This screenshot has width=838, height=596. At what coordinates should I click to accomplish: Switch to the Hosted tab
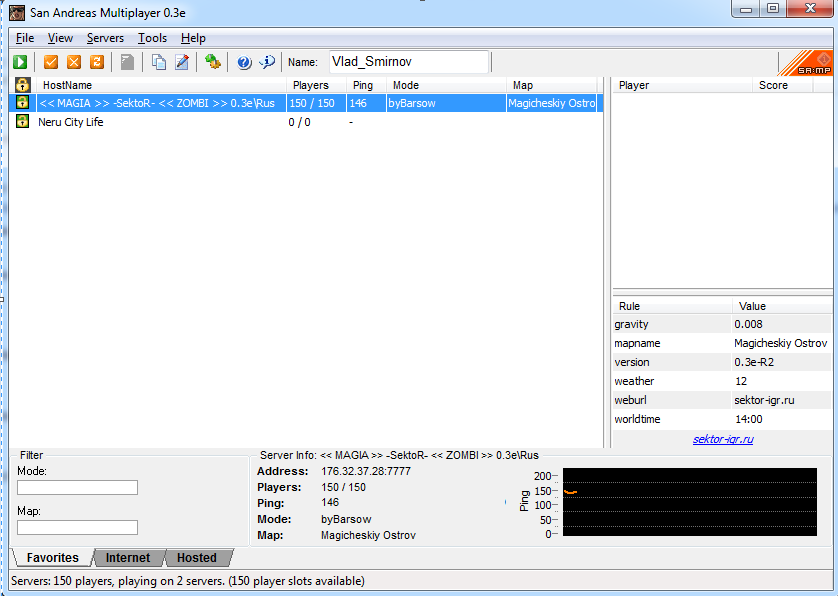click(197, 558)
